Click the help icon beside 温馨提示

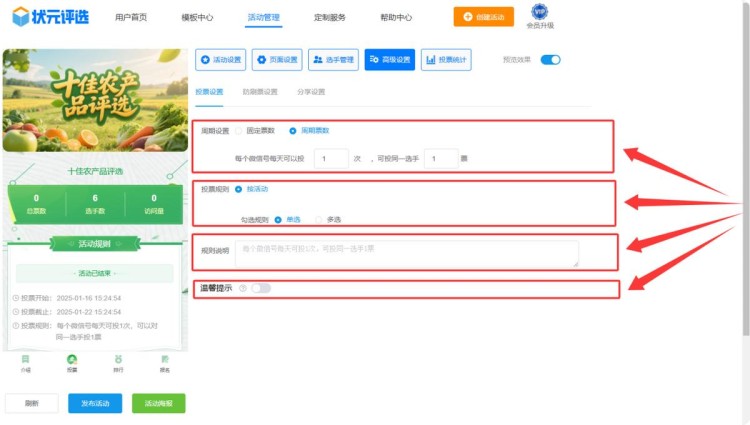pos(242,288)
